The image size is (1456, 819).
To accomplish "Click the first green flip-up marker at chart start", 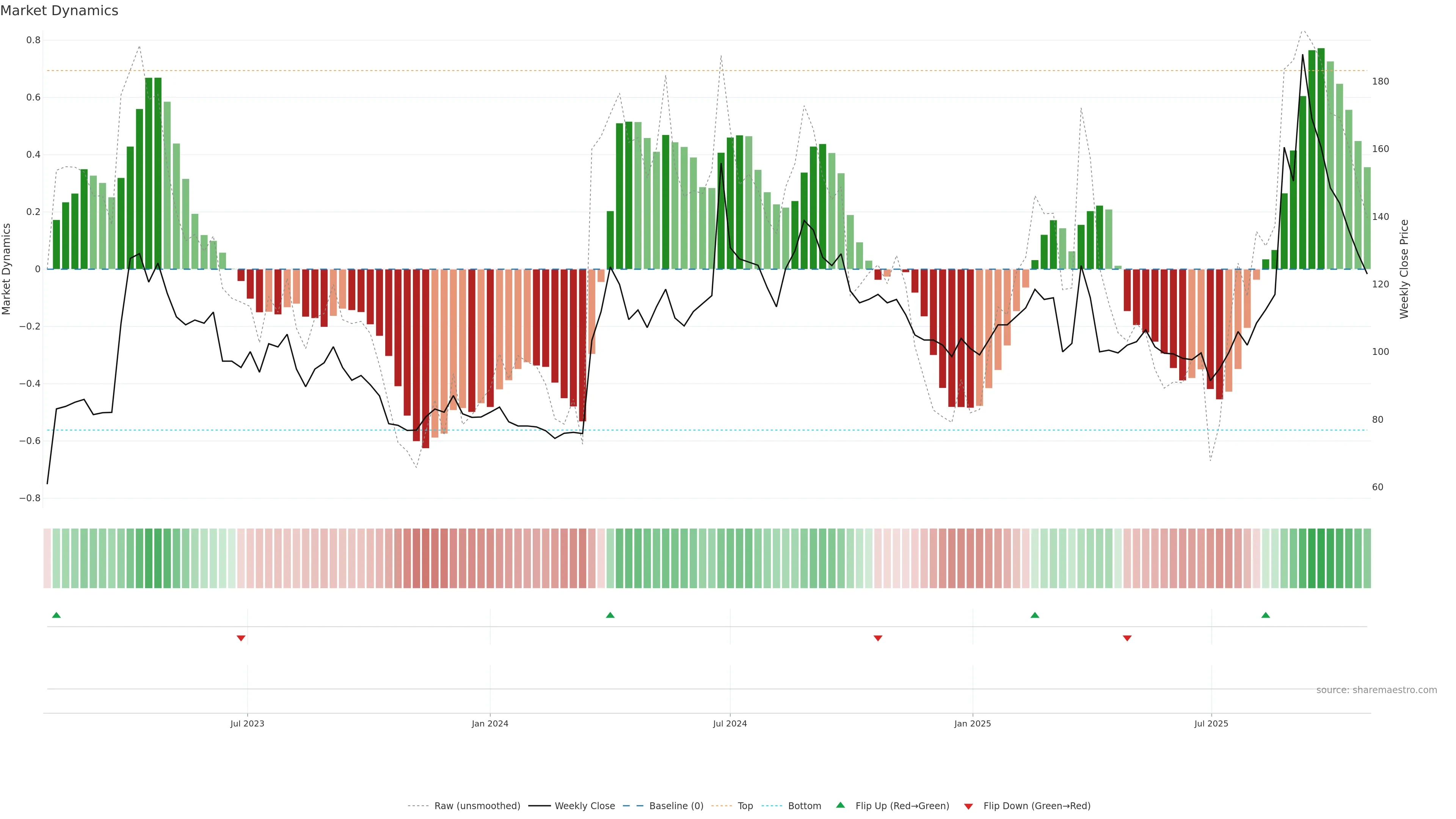I will click(56, 615).
